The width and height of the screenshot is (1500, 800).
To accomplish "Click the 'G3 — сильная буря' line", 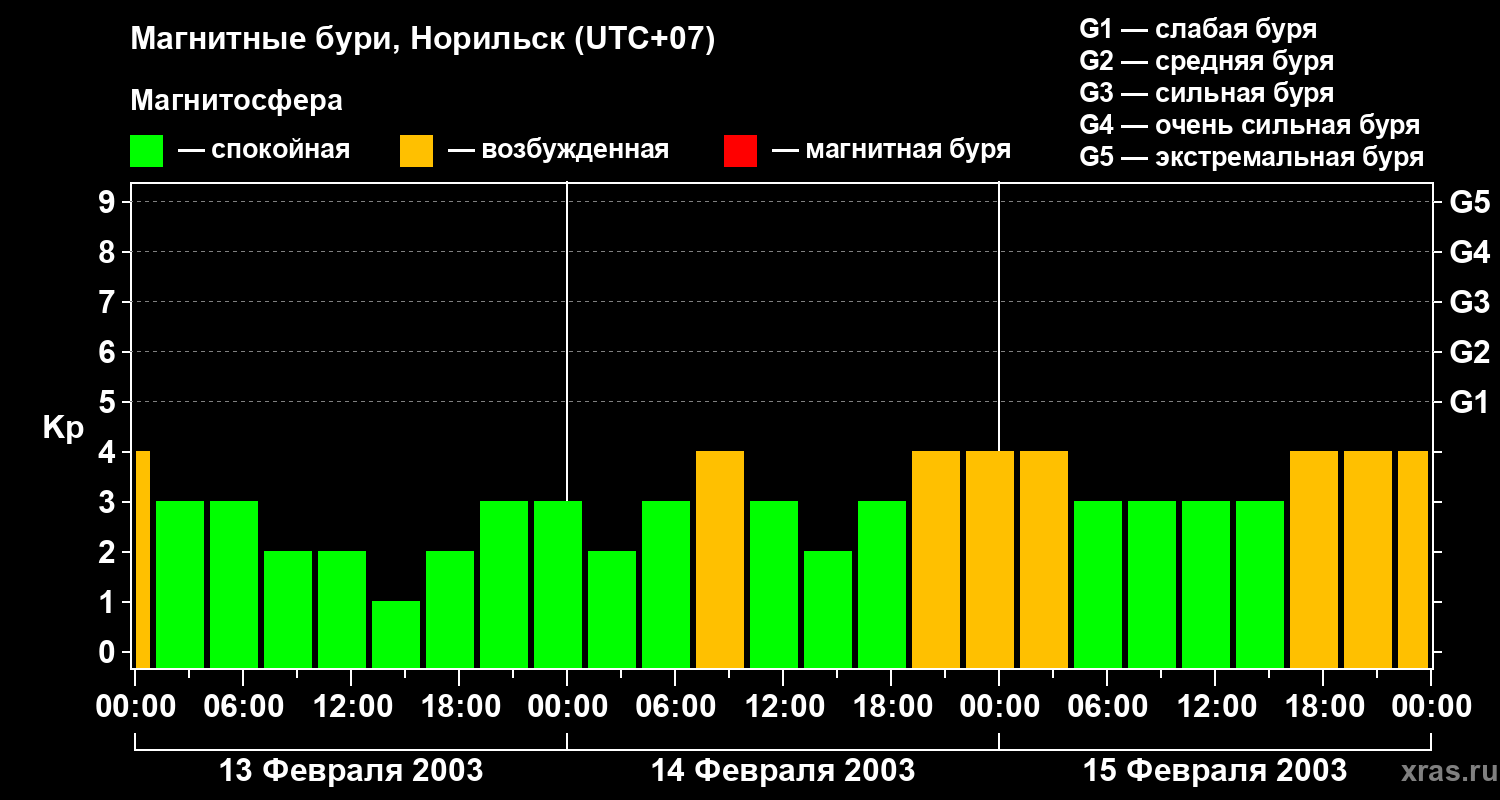I will click(x=1206, y=93).
